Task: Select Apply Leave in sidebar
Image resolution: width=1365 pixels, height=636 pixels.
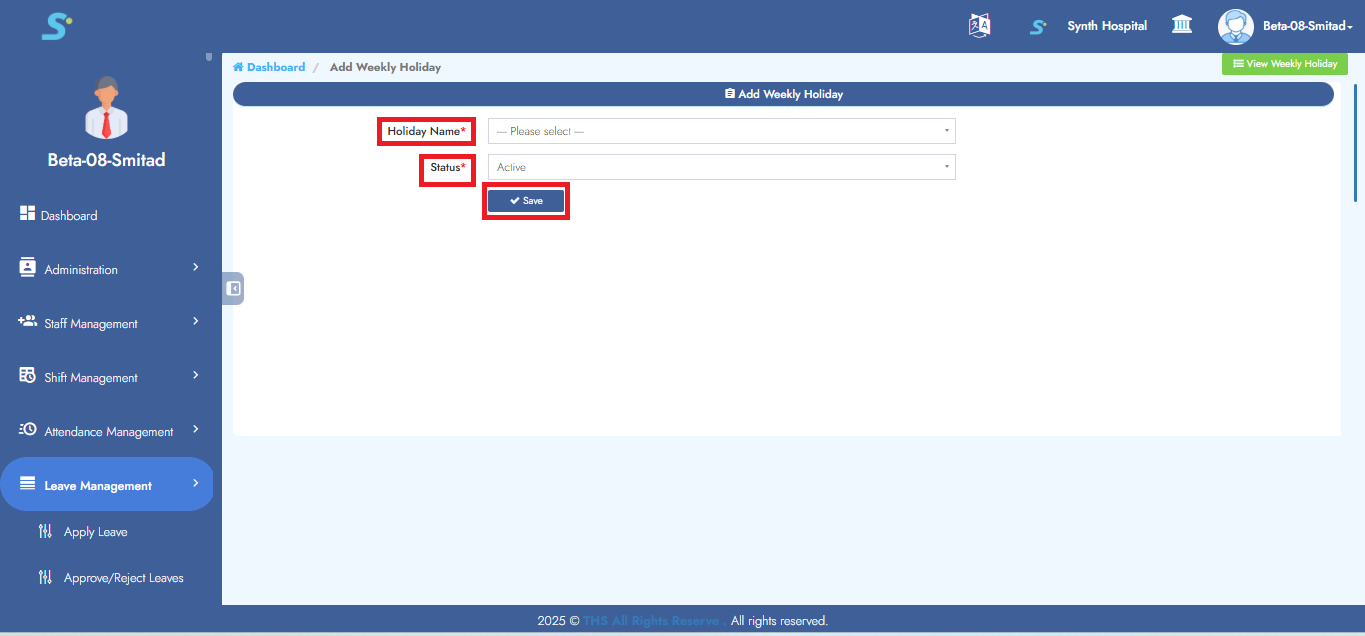Action: tap(95, 532)
